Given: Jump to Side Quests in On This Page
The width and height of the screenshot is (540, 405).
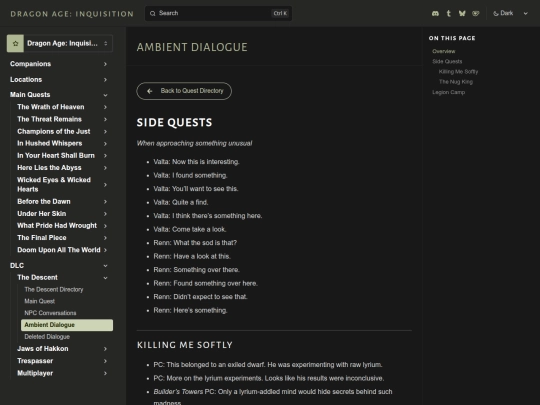Looking at the screenshot, I should [x=447, y=62].
